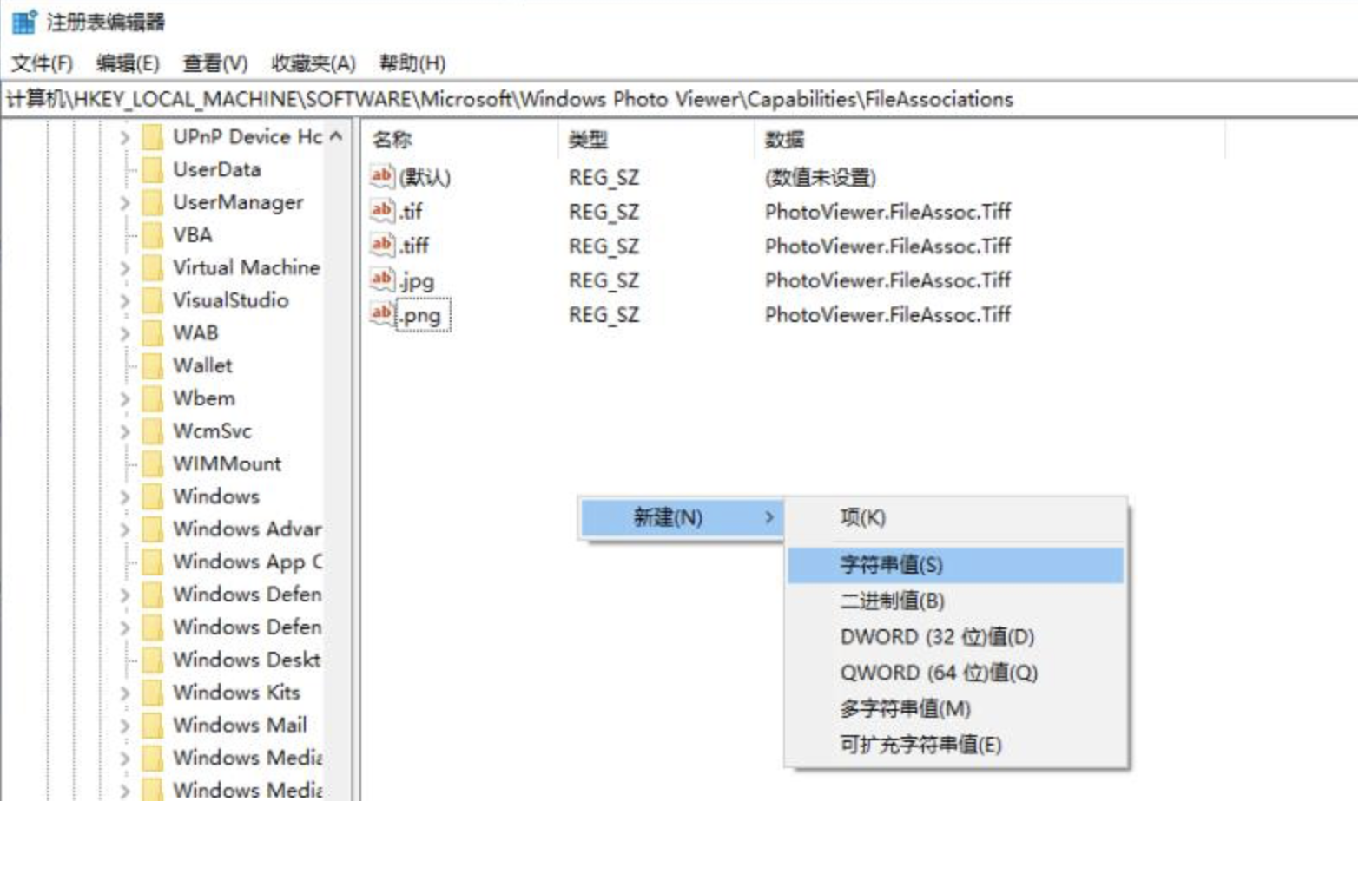Screen dimensions: 1372x887
Task: Expand the WcmSvc tree node
Action: coord(125,432)
